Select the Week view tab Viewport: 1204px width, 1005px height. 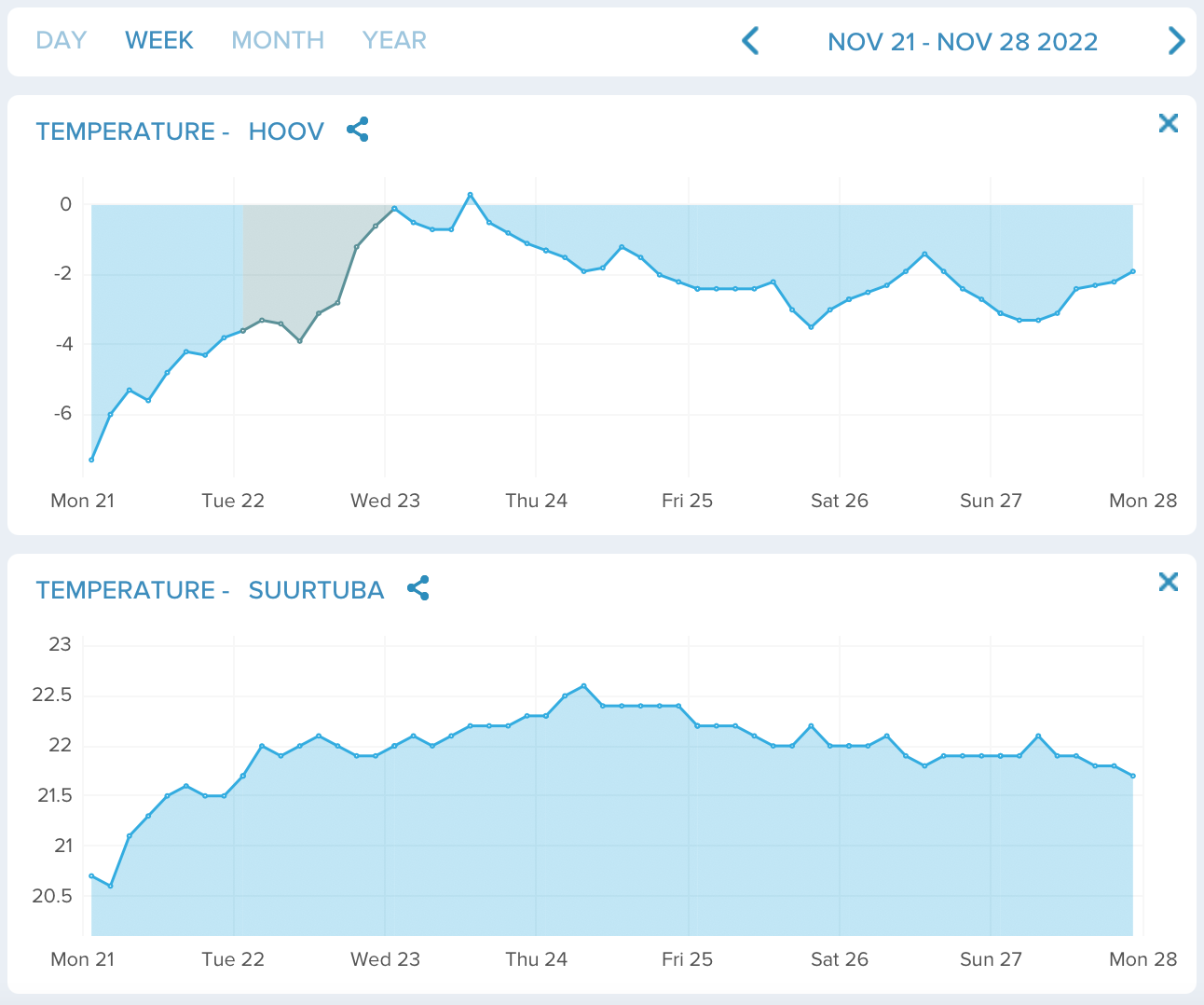159,40
